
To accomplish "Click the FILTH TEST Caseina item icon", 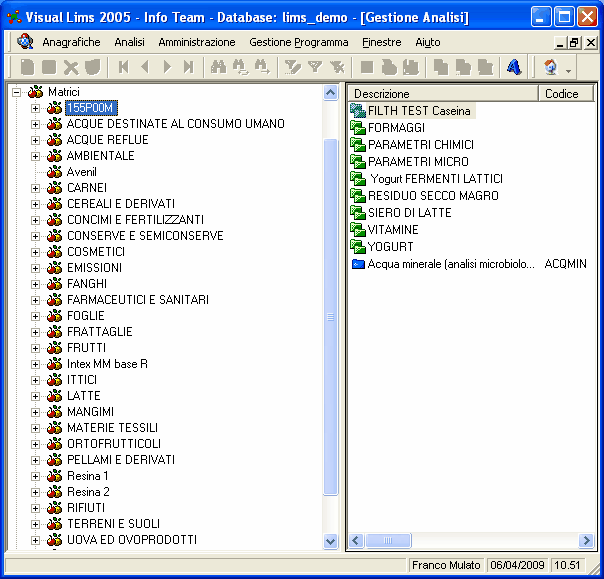I will point(358,111).
